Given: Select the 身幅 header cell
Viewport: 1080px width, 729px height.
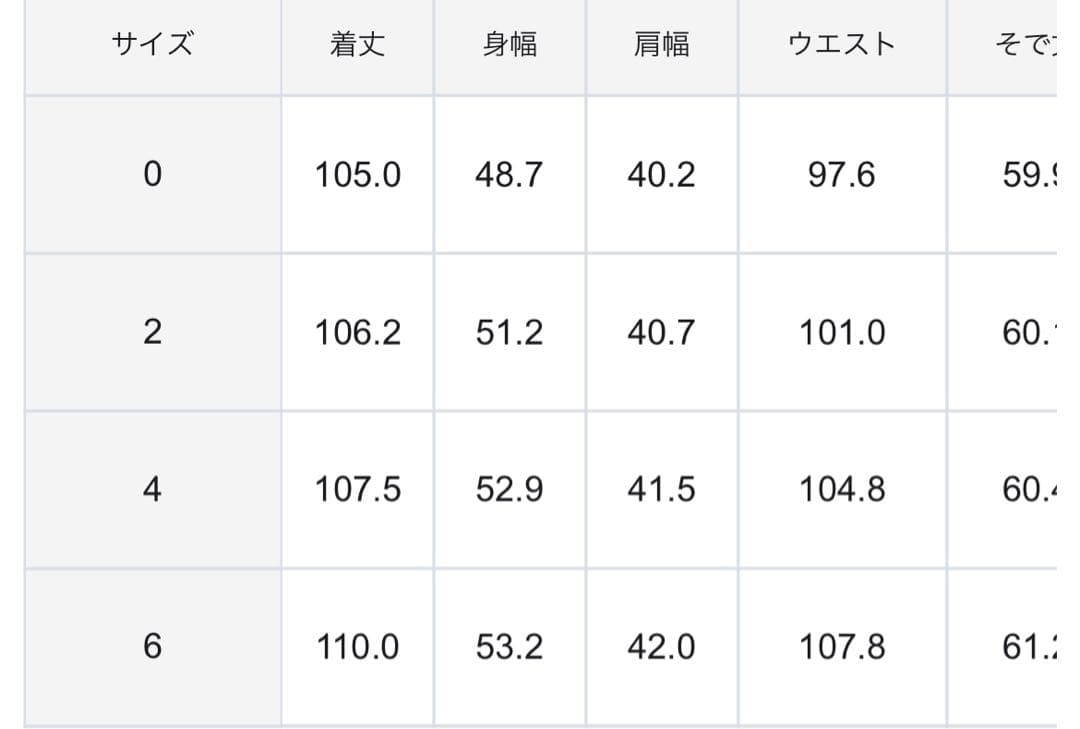Looking at the screenshot, I should pos(509,45).
